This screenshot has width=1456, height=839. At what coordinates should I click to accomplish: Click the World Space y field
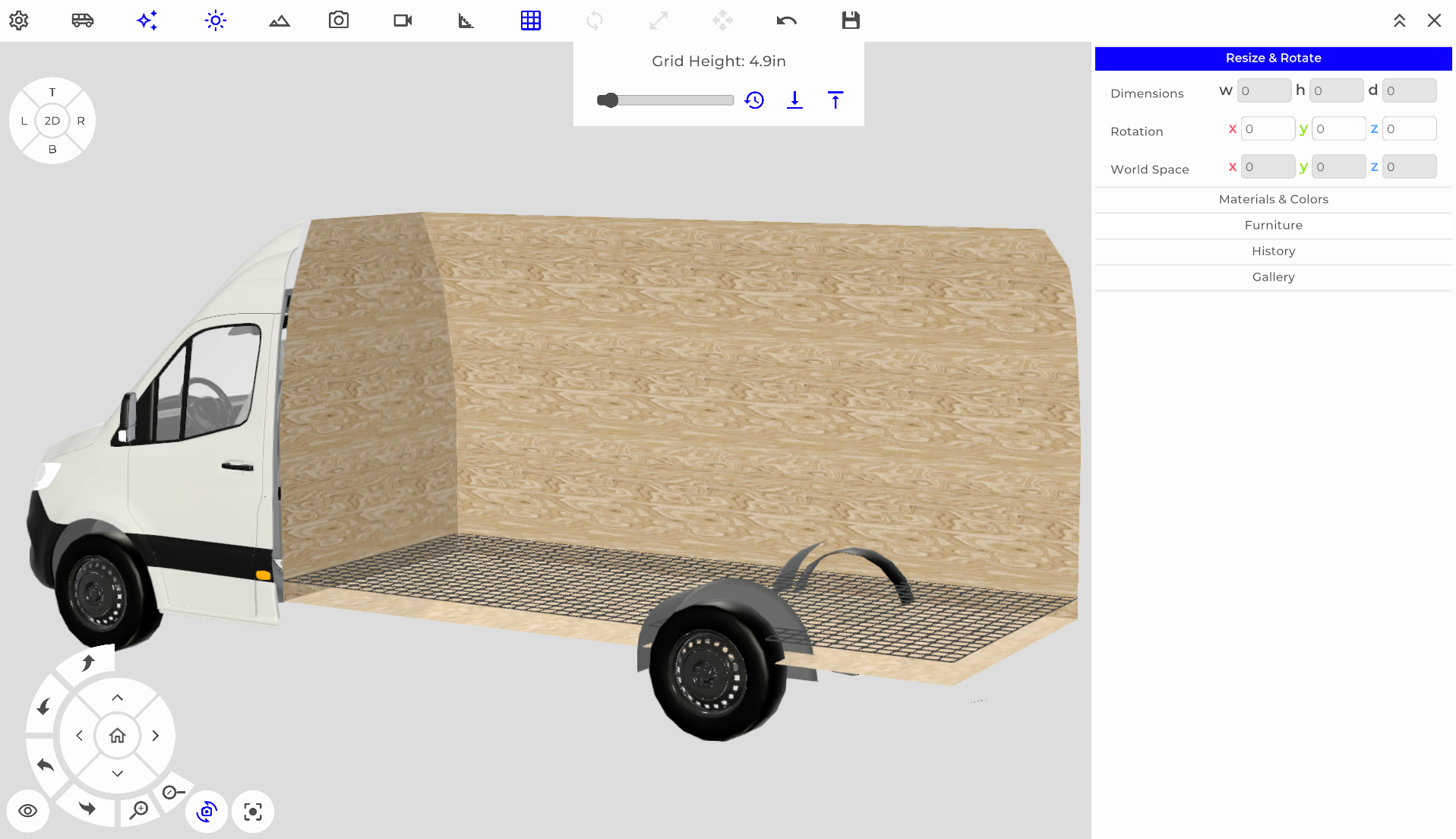(1339, 167)
